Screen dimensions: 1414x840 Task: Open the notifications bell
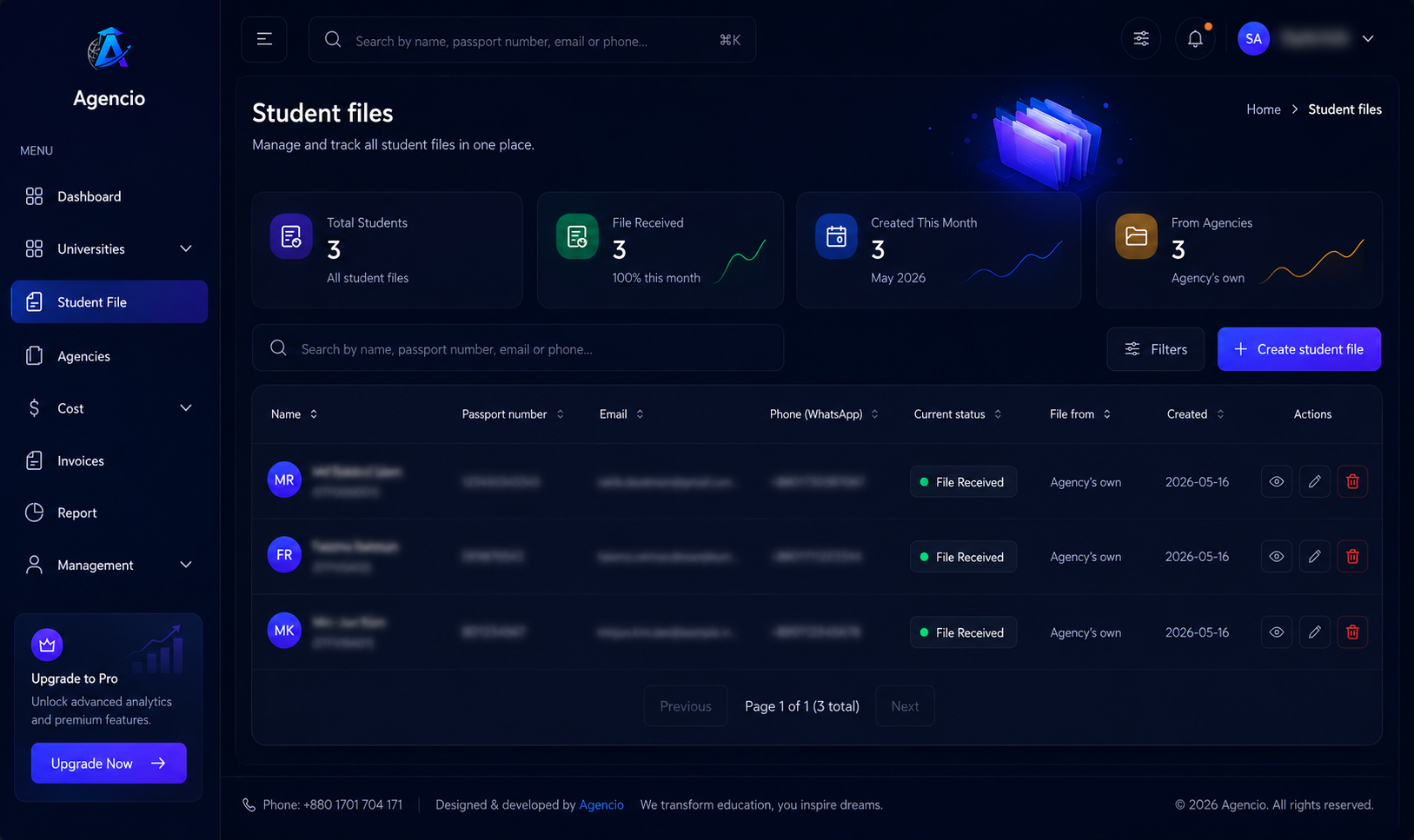(1195, 39)
